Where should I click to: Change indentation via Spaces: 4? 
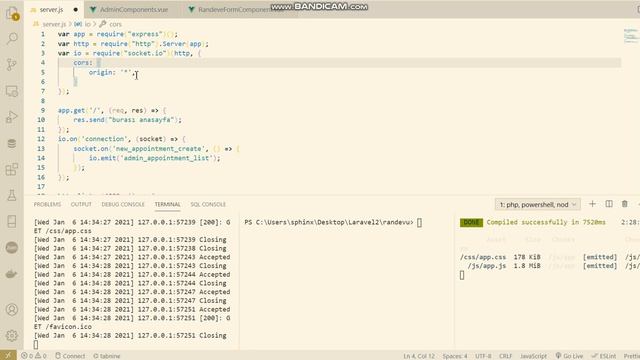(455, 356)
